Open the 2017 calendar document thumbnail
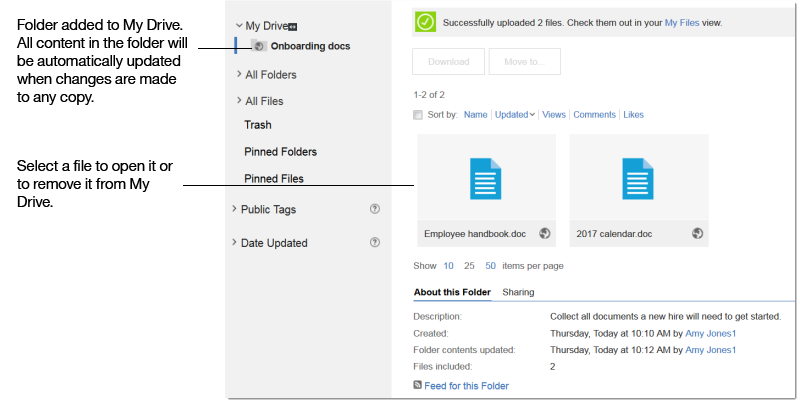Screen dimensions: 800x403 point(638,179)
